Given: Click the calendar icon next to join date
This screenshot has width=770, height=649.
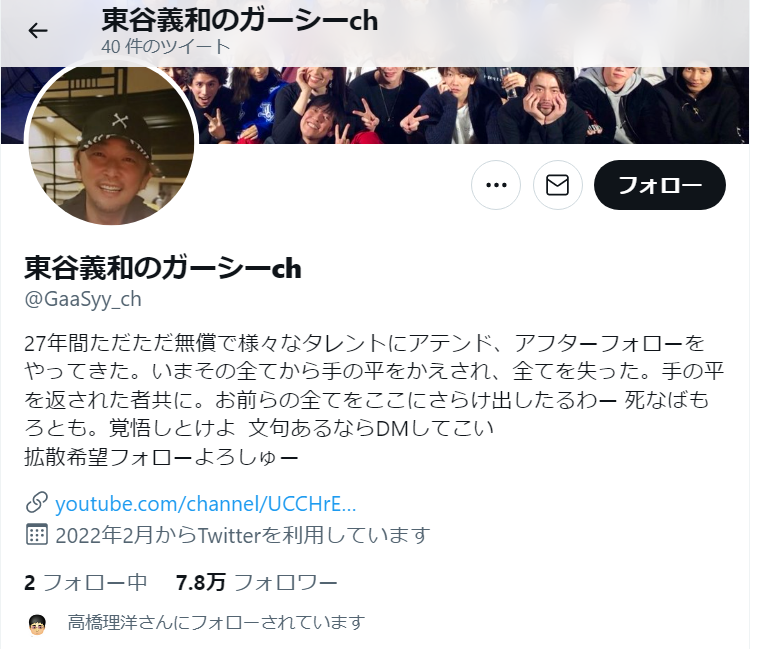Looking at the screenshot, I should pyautogui.click(x=37, y=535).
